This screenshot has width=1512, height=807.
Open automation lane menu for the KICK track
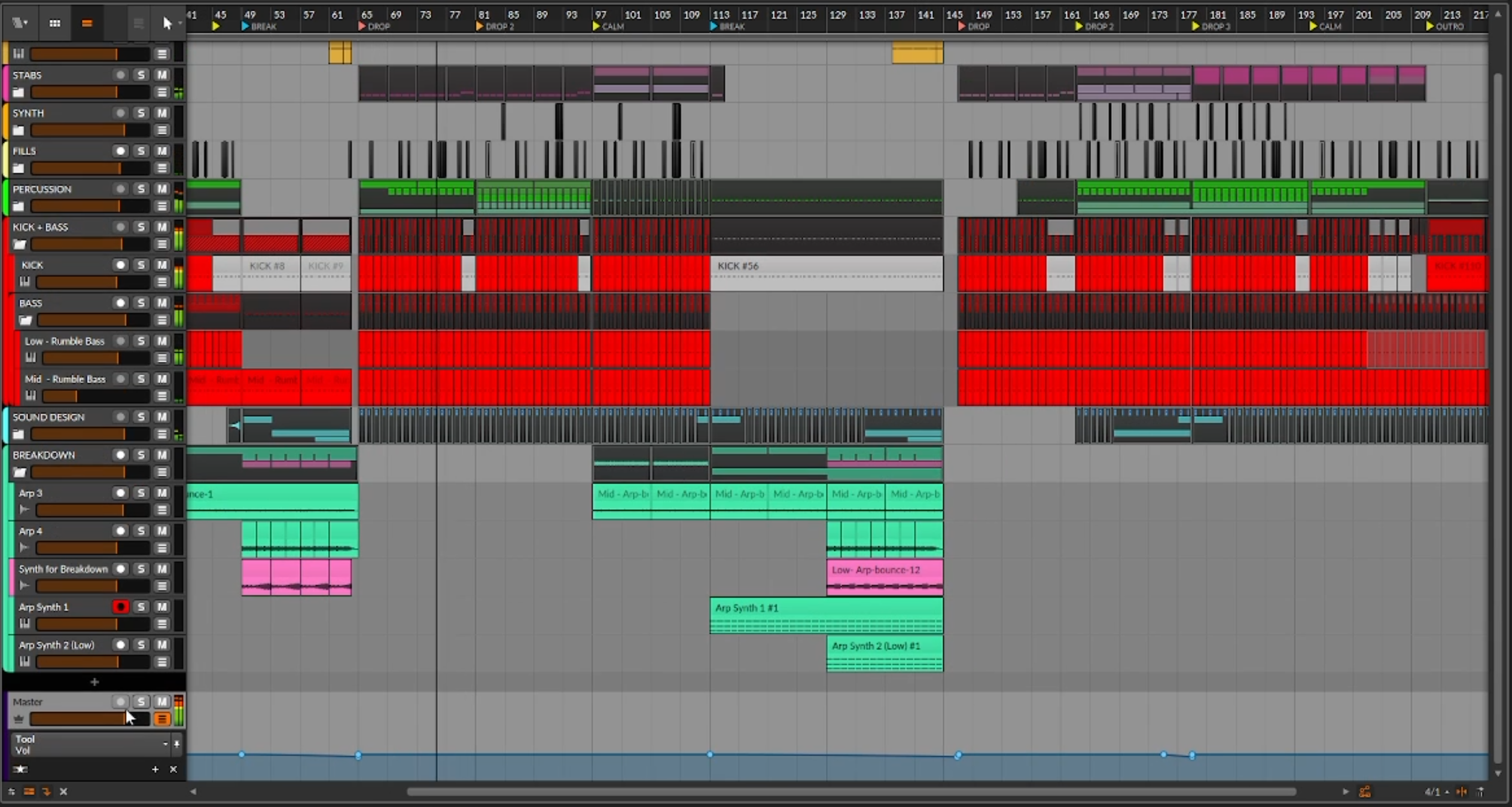pyautogui.click(x=161, y=282)
